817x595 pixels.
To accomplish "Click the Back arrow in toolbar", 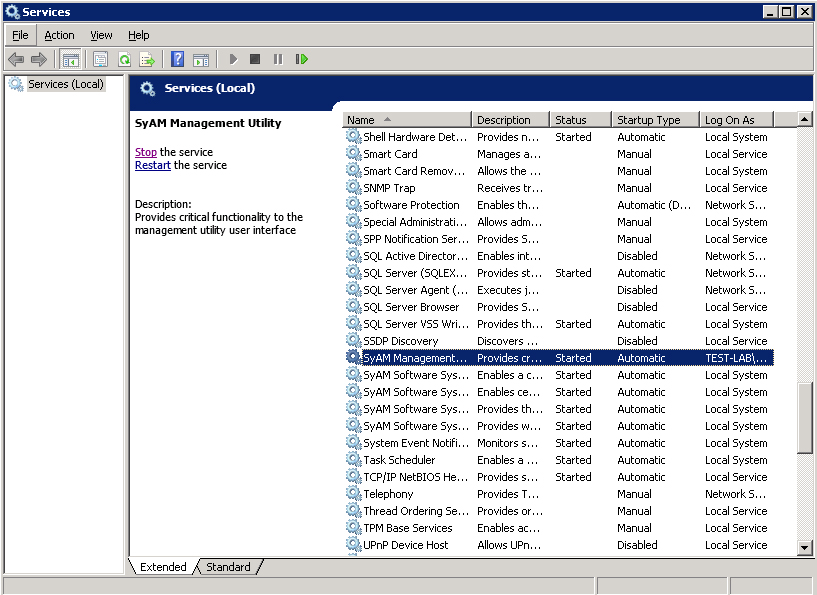I will coord(16,60).
